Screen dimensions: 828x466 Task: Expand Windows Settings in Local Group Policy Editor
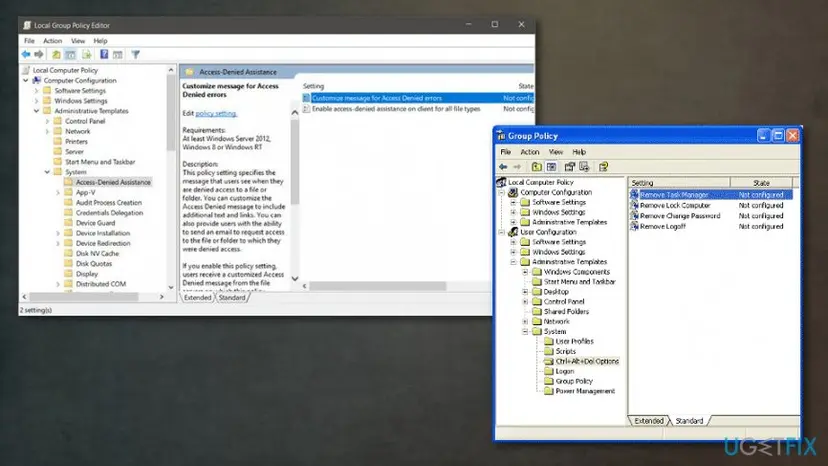[36, 101]
